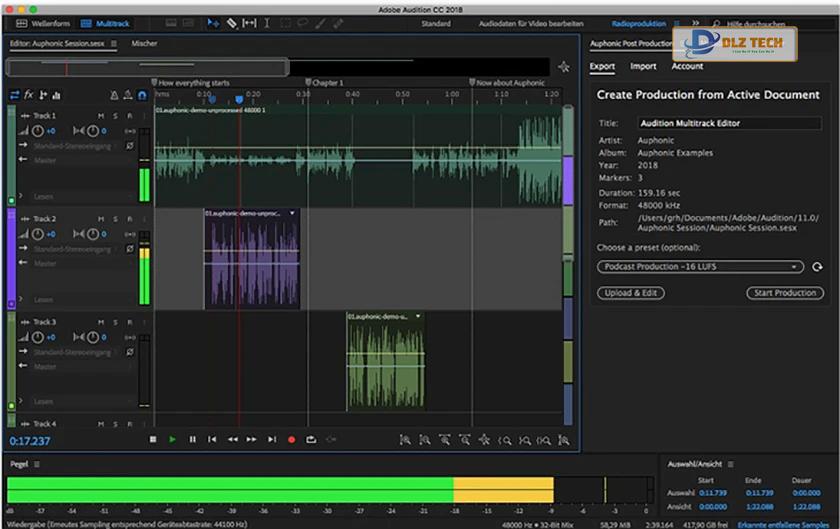Screen dimensions: 840x529
Task: Show the Sends track section icon
Action: [x=43, y=95]
